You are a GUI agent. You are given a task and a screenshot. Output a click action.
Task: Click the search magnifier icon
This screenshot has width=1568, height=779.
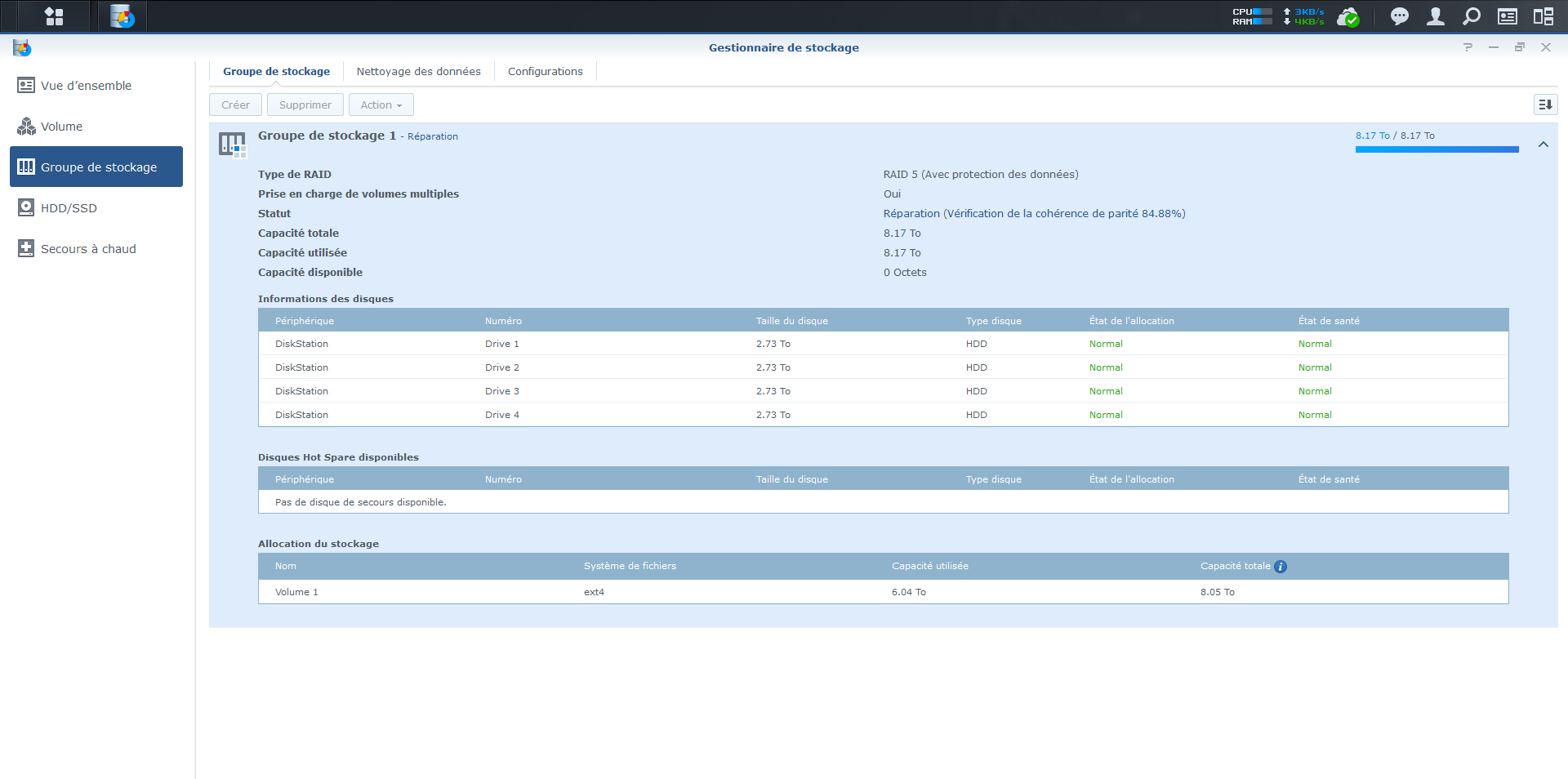(1471, 16)
